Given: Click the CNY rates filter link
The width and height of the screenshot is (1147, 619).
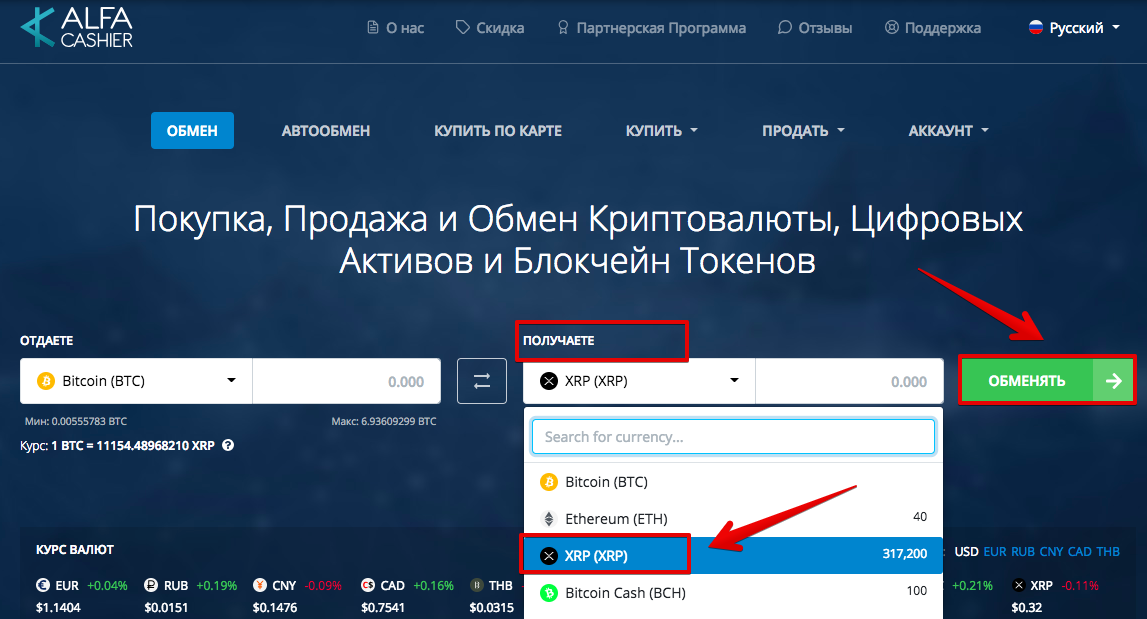Looking at the screenshot, I should 1051,552.
